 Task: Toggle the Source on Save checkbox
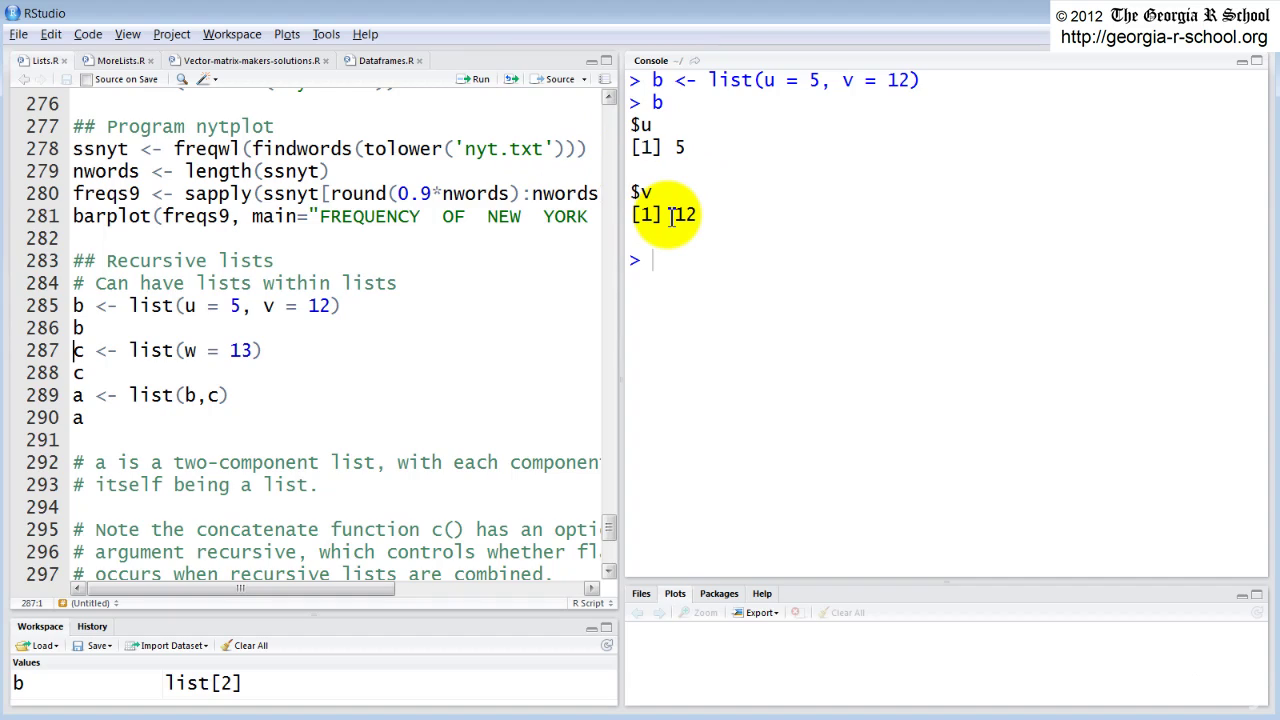[87, 79]
